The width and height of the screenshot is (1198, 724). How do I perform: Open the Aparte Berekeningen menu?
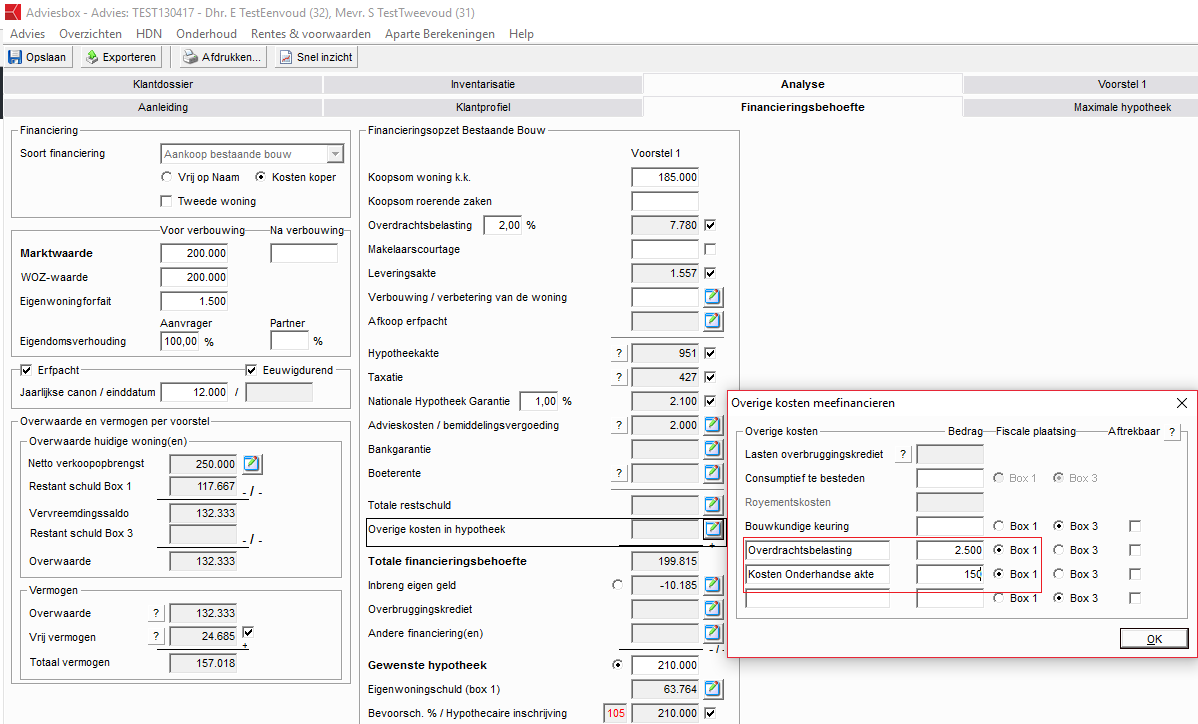pos(439,34)
